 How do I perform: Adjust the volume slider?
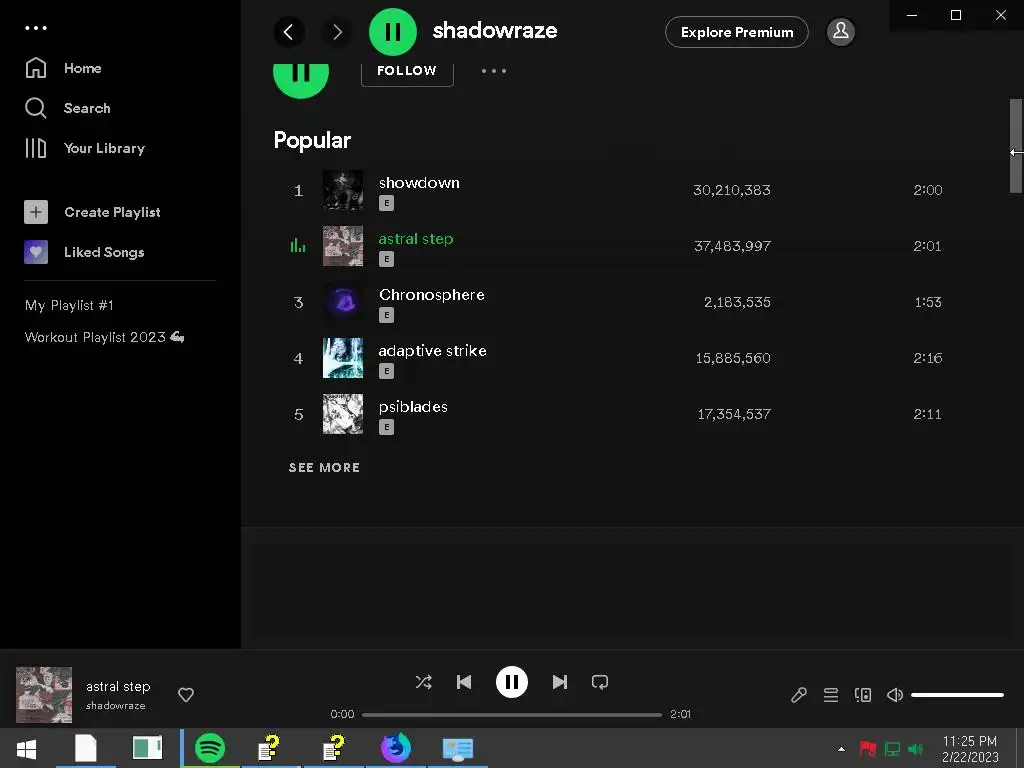click(x=957, y=695)
